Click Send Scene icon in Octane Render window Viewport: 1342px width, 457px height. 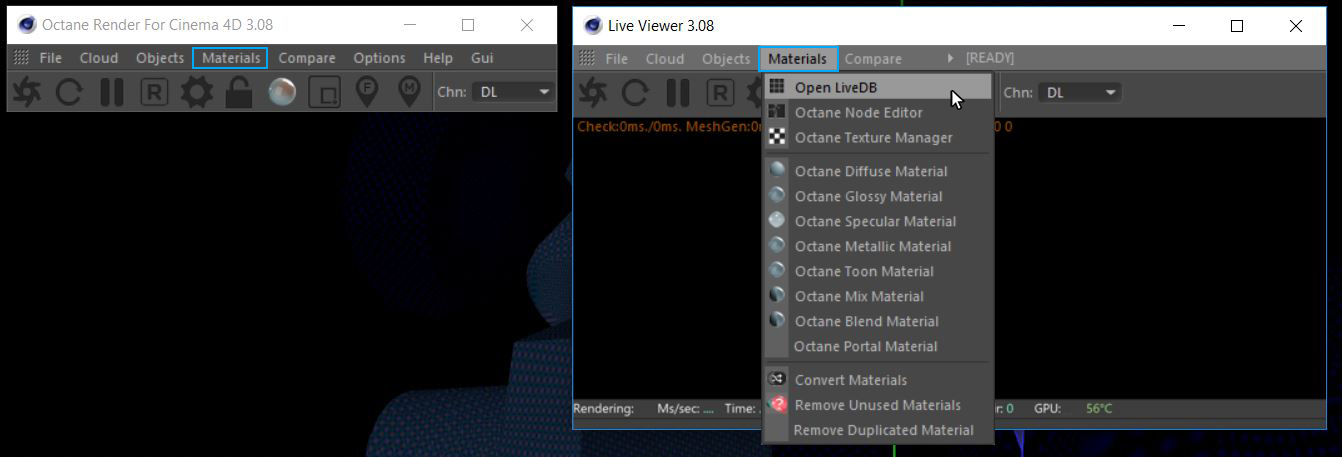click(27, 92)
